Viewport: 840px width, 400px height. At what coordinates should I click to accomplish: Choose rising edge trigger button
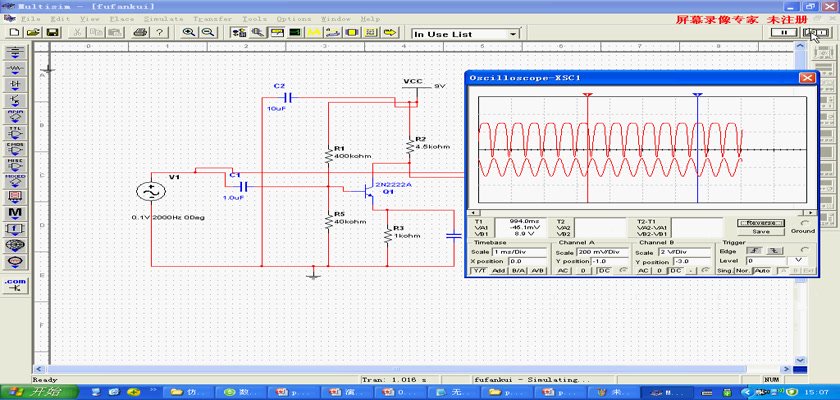pyautogui.click(x=754, y=251)
